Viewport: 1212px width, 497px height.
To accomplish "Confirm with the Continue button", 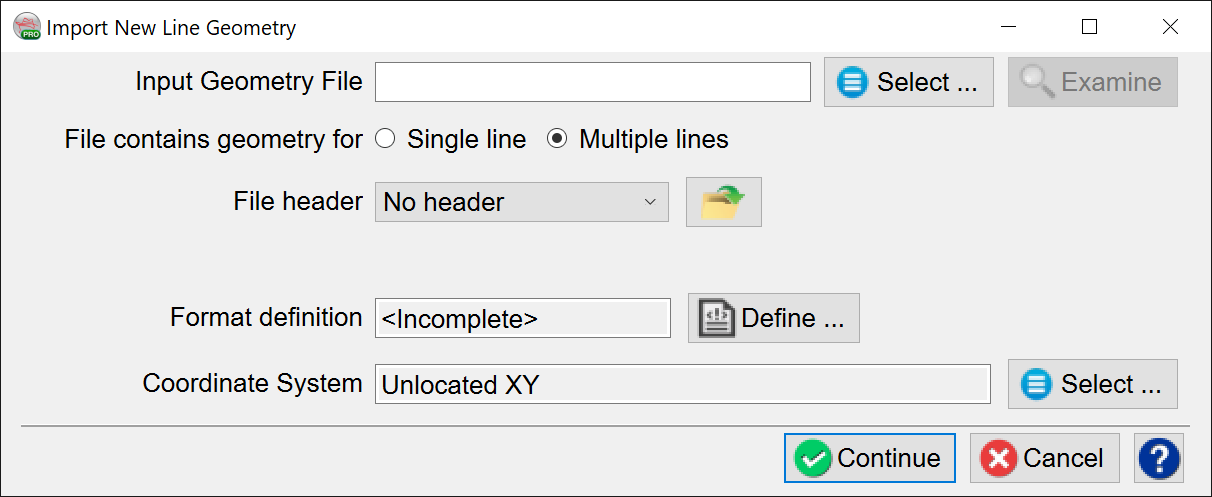I will (869, 458).
